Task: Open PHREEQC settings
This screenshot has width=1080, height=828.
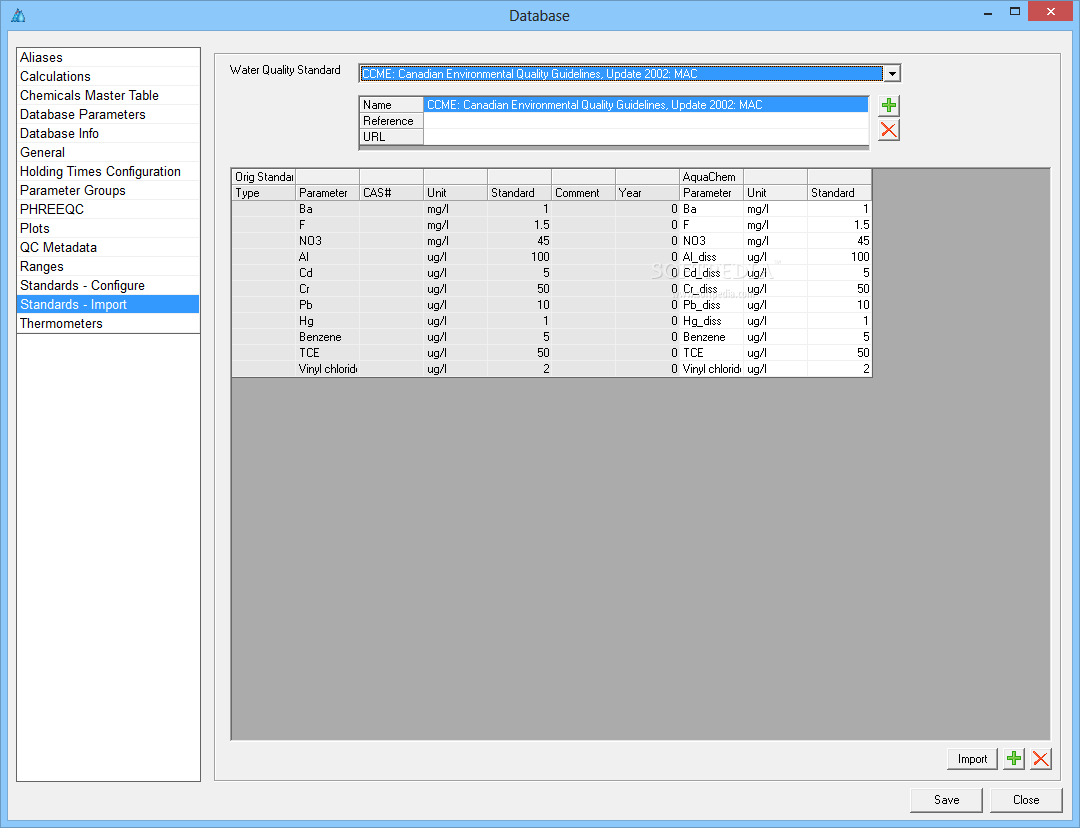Action: [x=108, y=209]
